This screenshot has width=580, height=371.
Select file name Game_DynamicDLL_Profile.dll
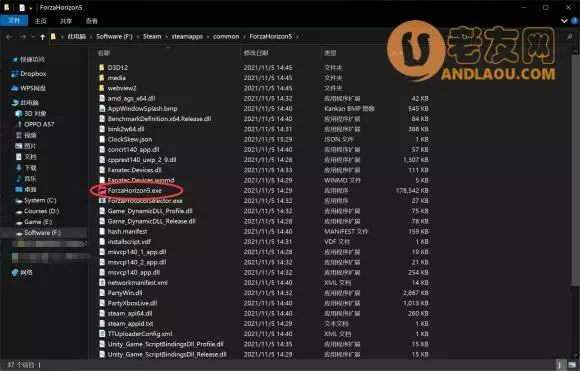coord(150,211)
